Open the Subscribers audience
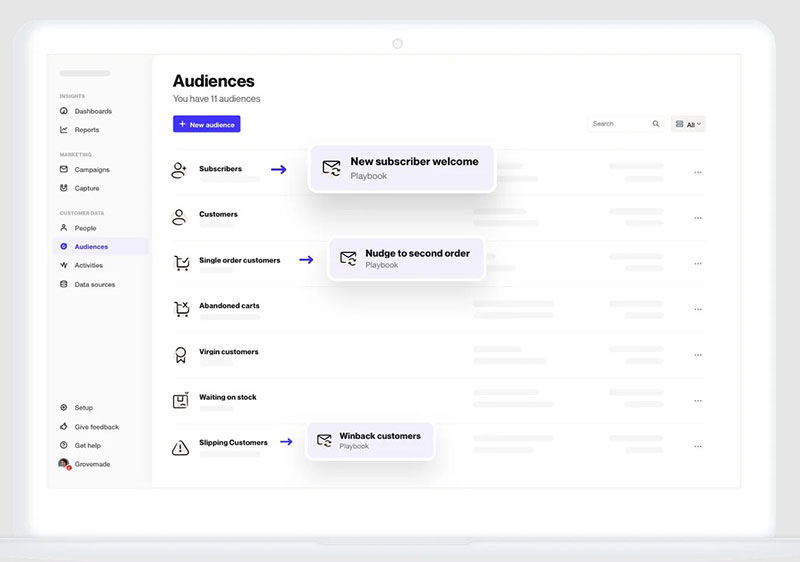The image size is (800, 562). point(220,169)
